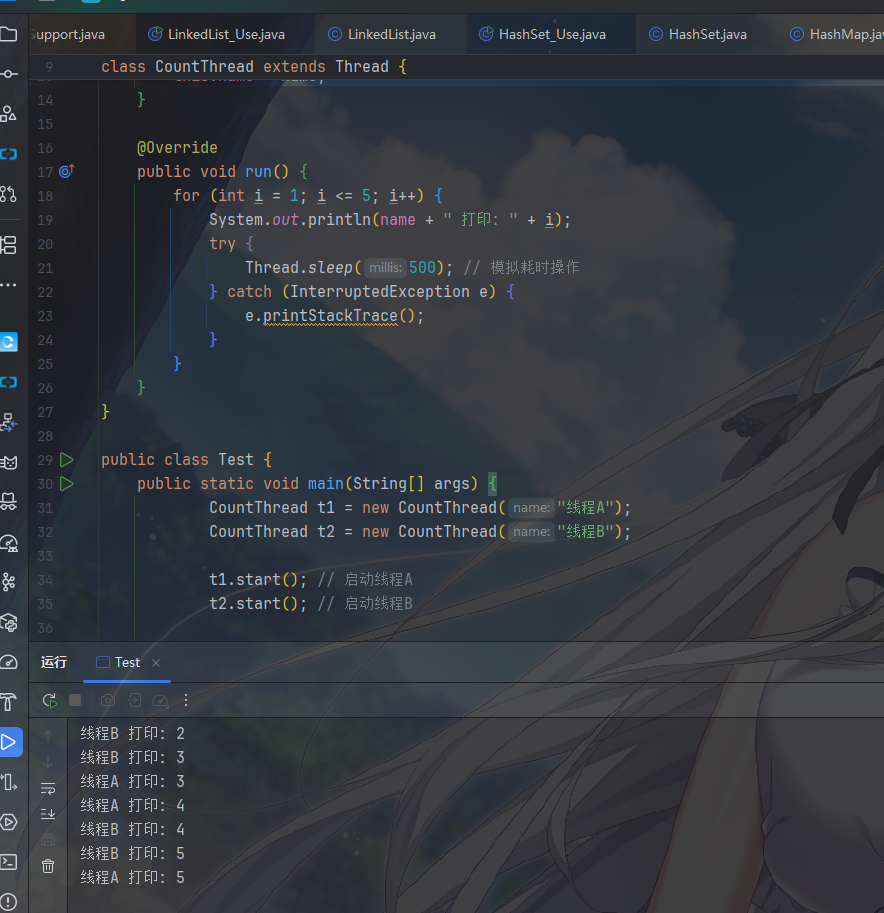Expand the sidebar's more tool windows ellipsis
884x913 pixels.
9,284
